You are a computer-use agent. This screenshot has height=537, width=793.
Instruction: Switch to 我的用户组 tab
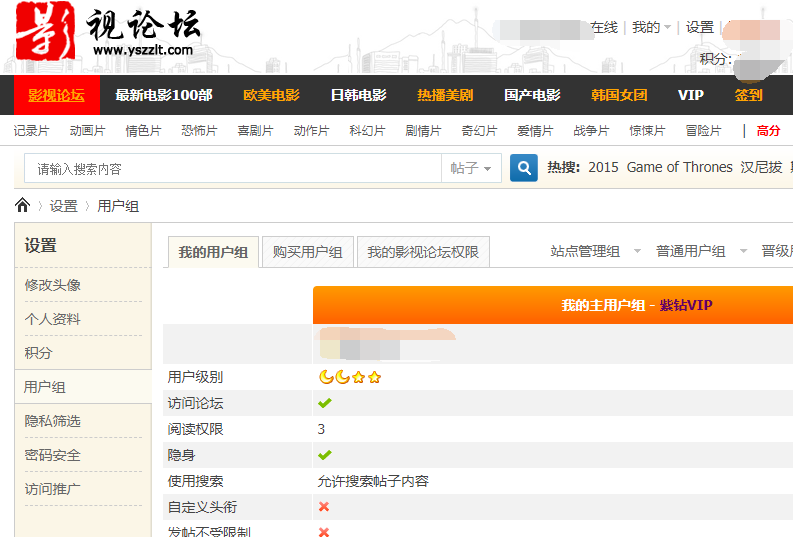[x=213, y=252]
